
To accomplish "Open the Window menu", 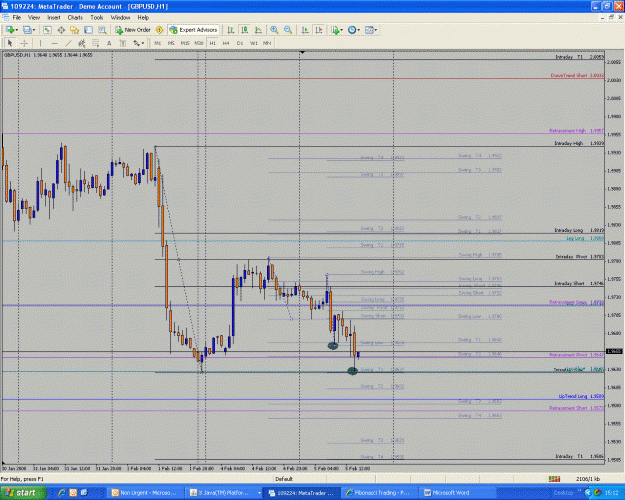I will click(x=120, y=18).
